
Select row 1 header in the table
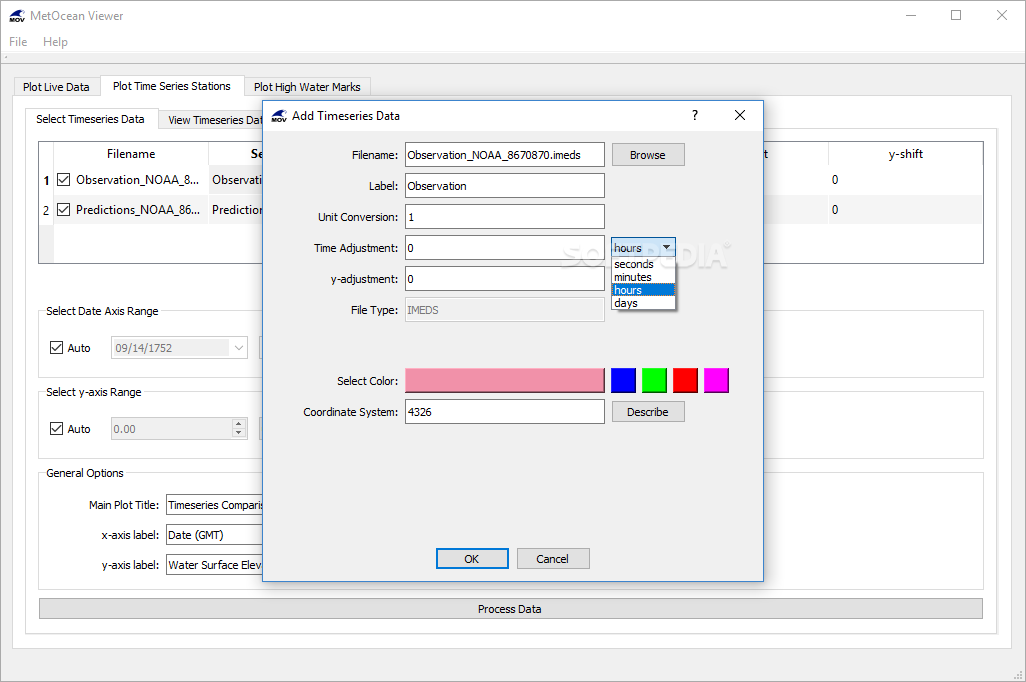pos(46,180)
